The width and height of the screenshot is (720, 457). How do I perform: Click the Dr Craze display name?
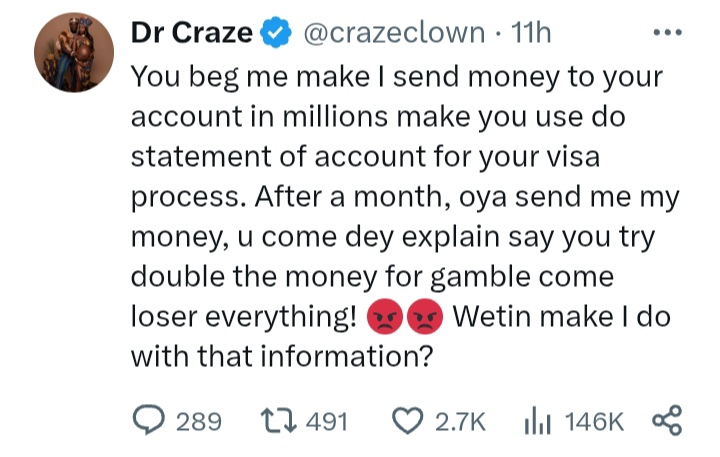coord(192,34)
